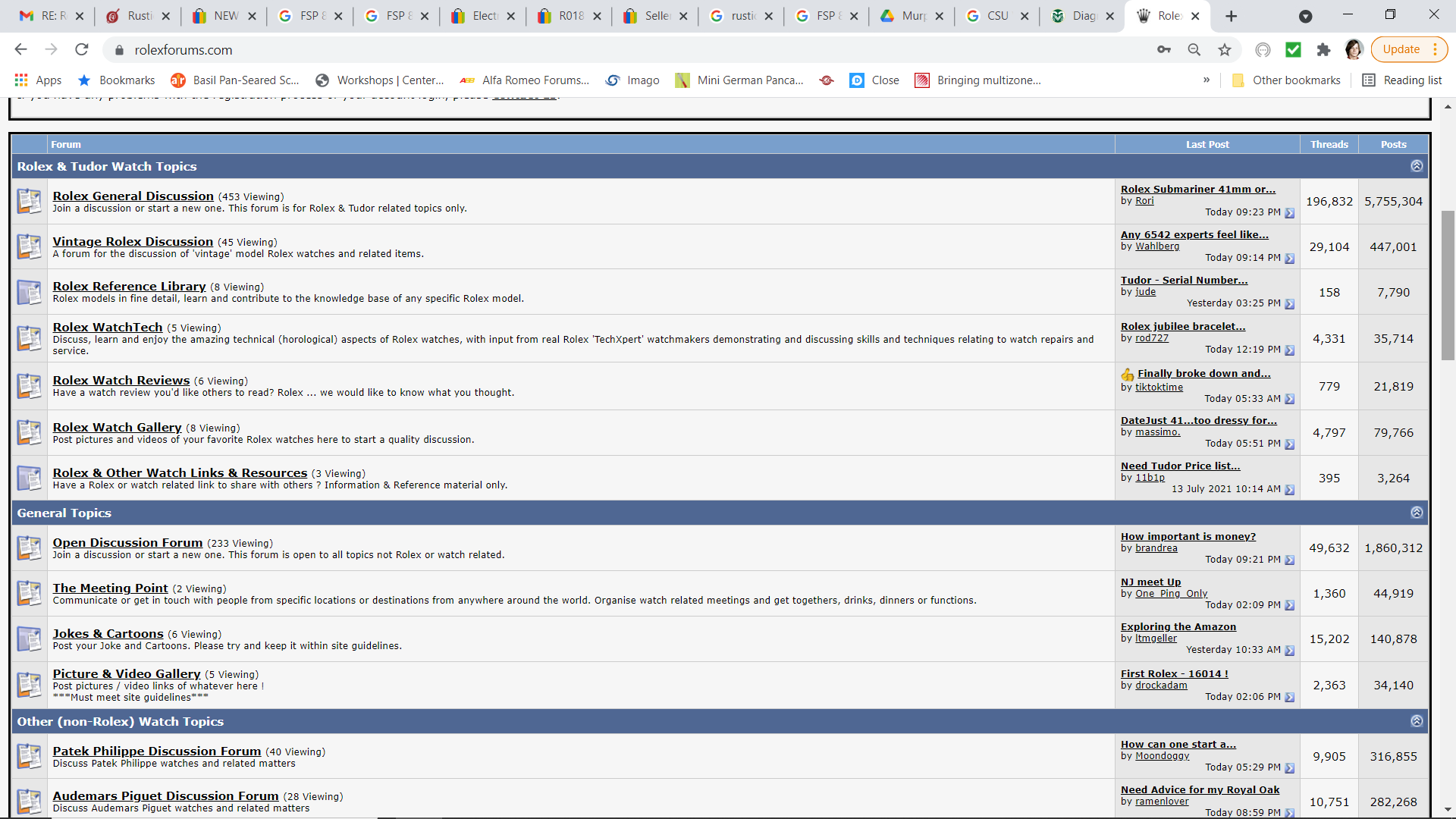The width and height of the screenshot is (1456, 819).
Task: Go back to the previous page
Action: [20, 49]
